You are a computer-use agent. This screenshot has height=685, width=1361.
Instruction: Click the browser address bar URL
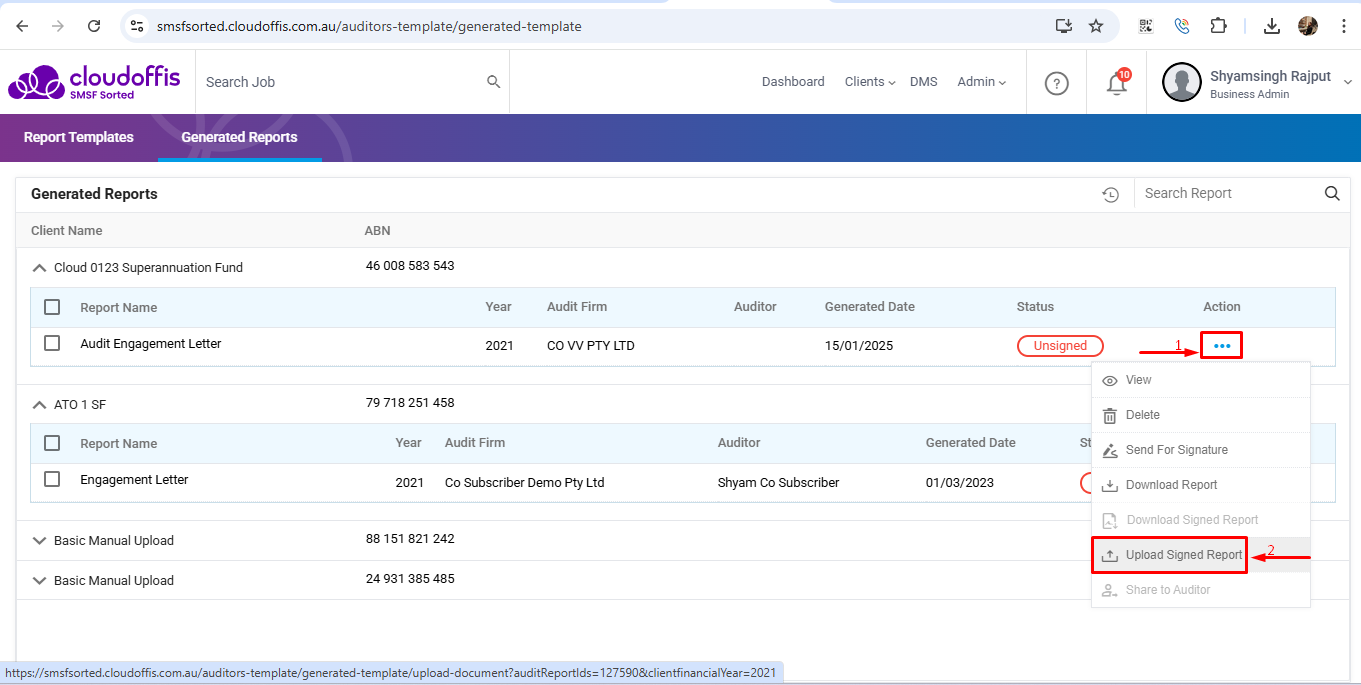tap(369, 26)
